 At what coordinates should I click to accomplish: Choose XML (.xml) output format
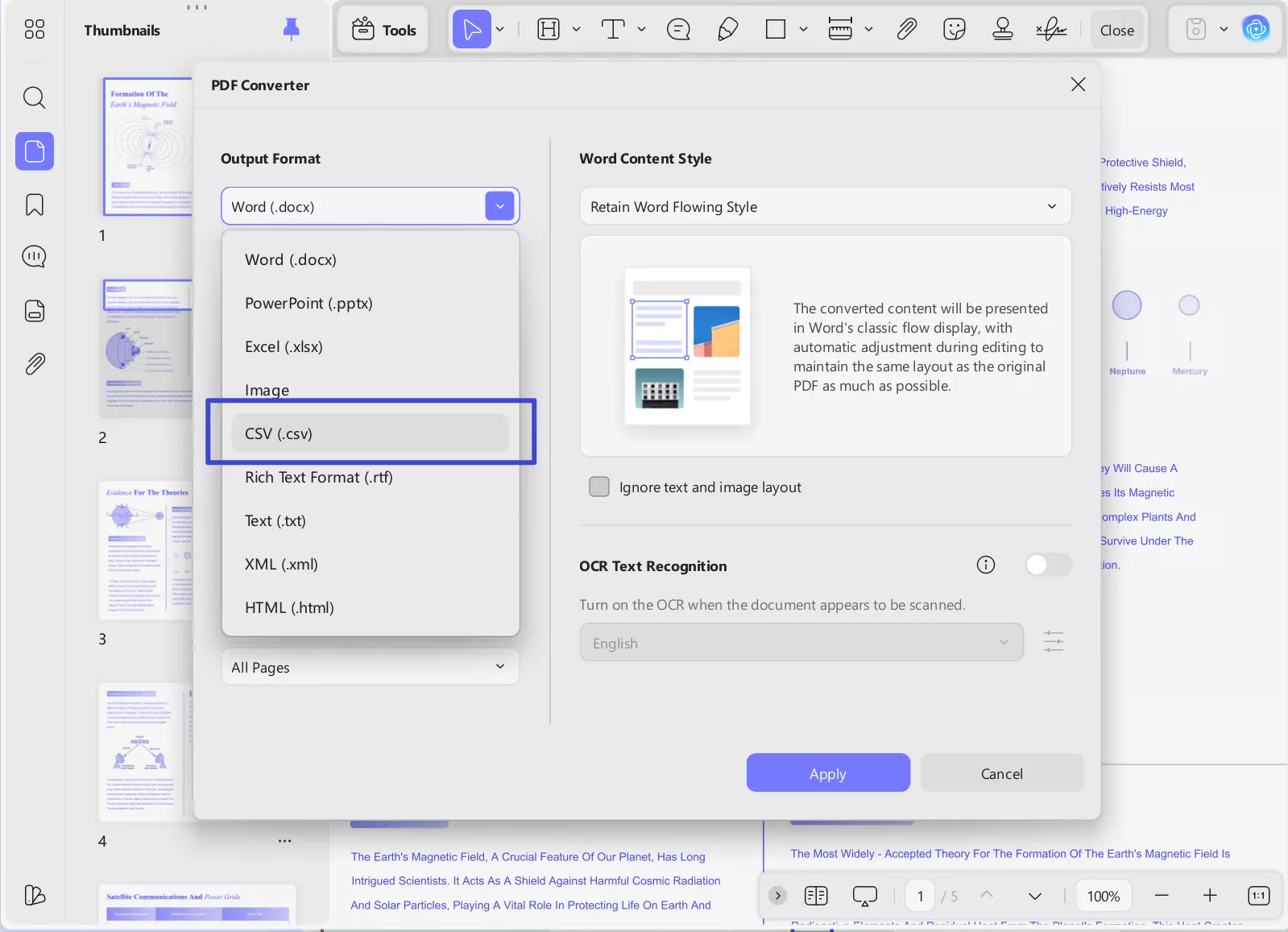(371, 564)
